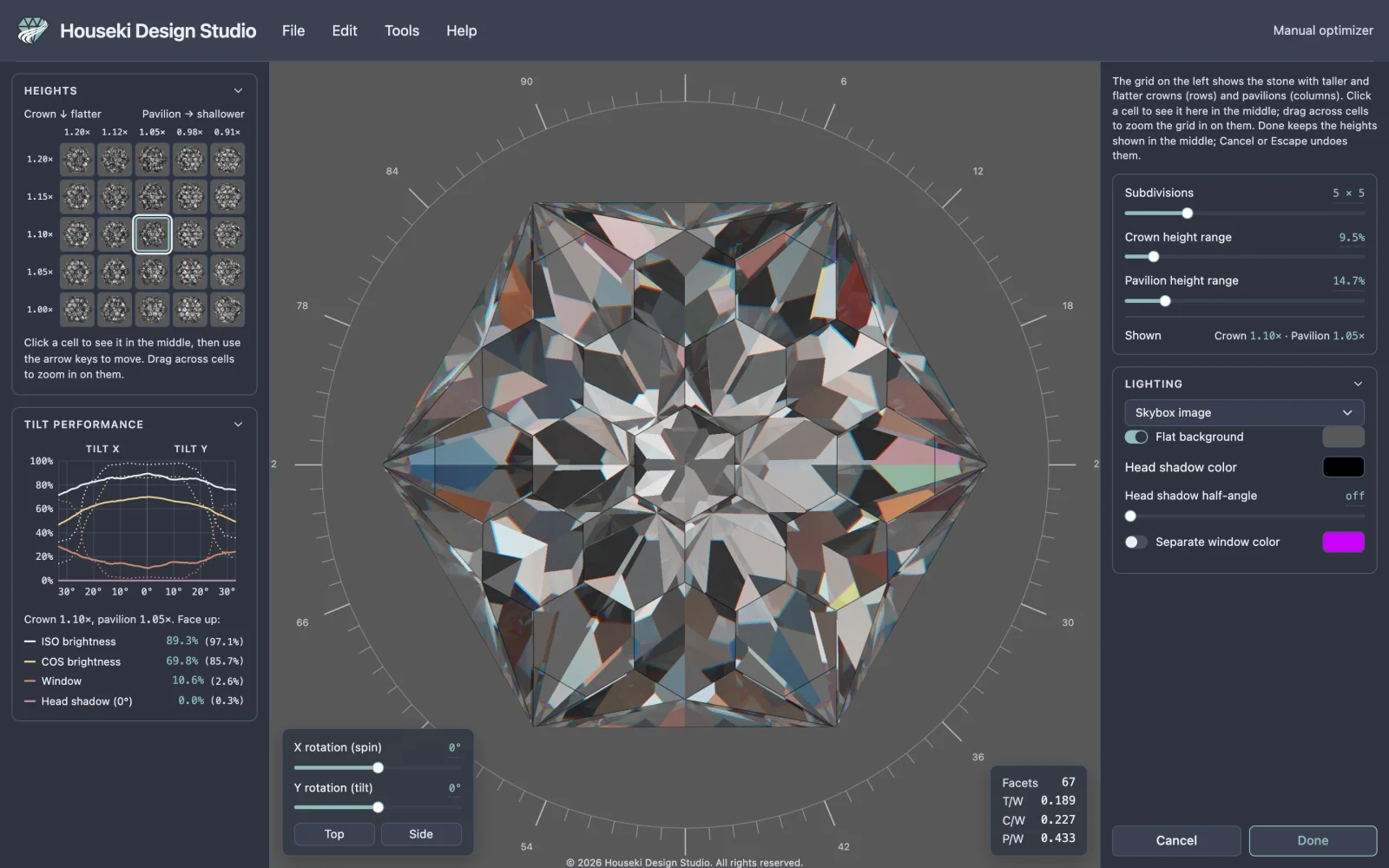Toggle Flat background switch

pyautogui.click(x=1136, y=437)
